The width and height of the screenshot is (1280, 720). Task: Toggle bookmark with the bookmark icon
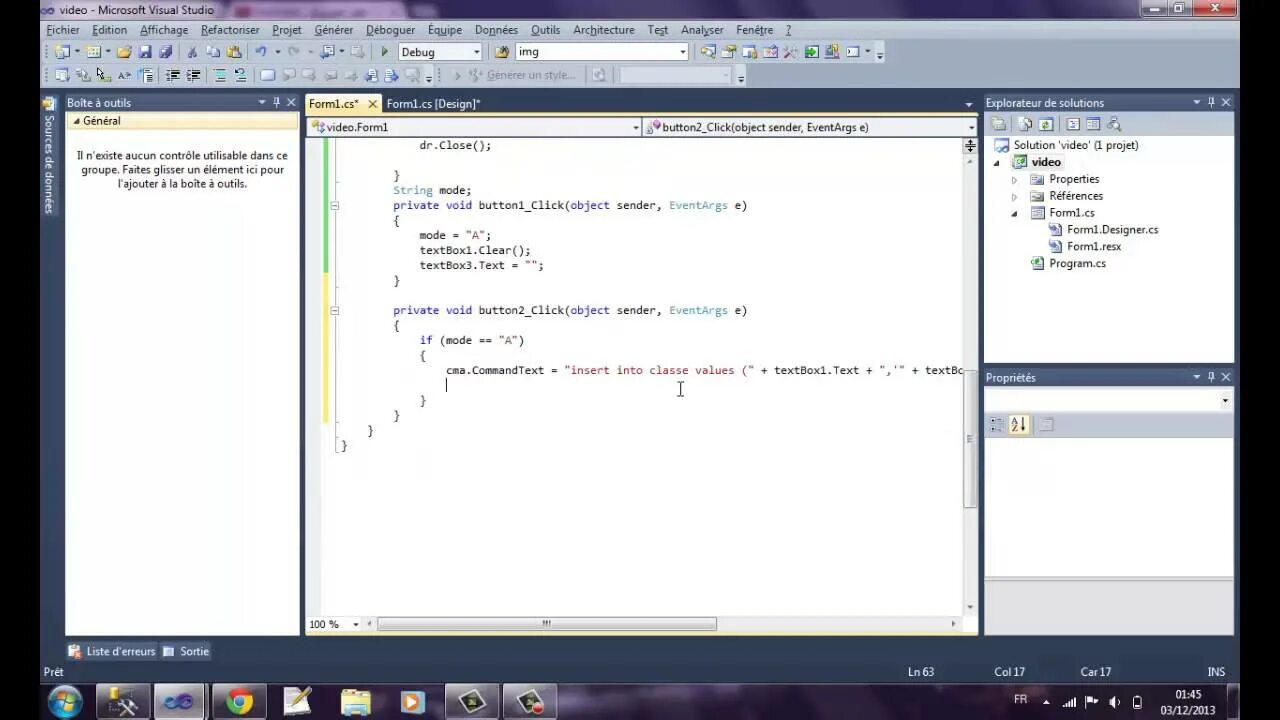pos(267,75)
